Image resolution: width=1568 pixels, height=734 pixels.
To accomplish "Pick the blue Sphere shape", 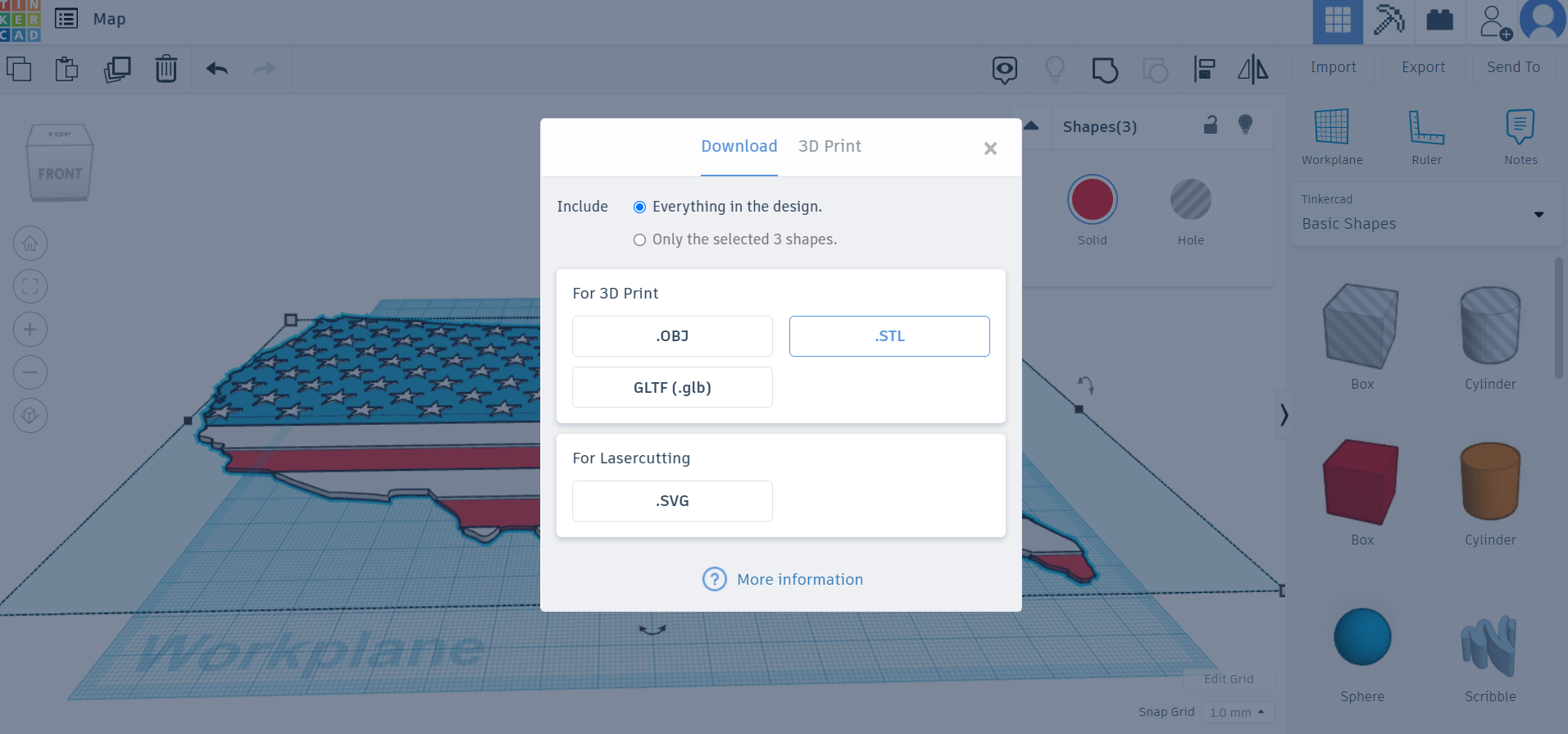I will [1362, 636].
